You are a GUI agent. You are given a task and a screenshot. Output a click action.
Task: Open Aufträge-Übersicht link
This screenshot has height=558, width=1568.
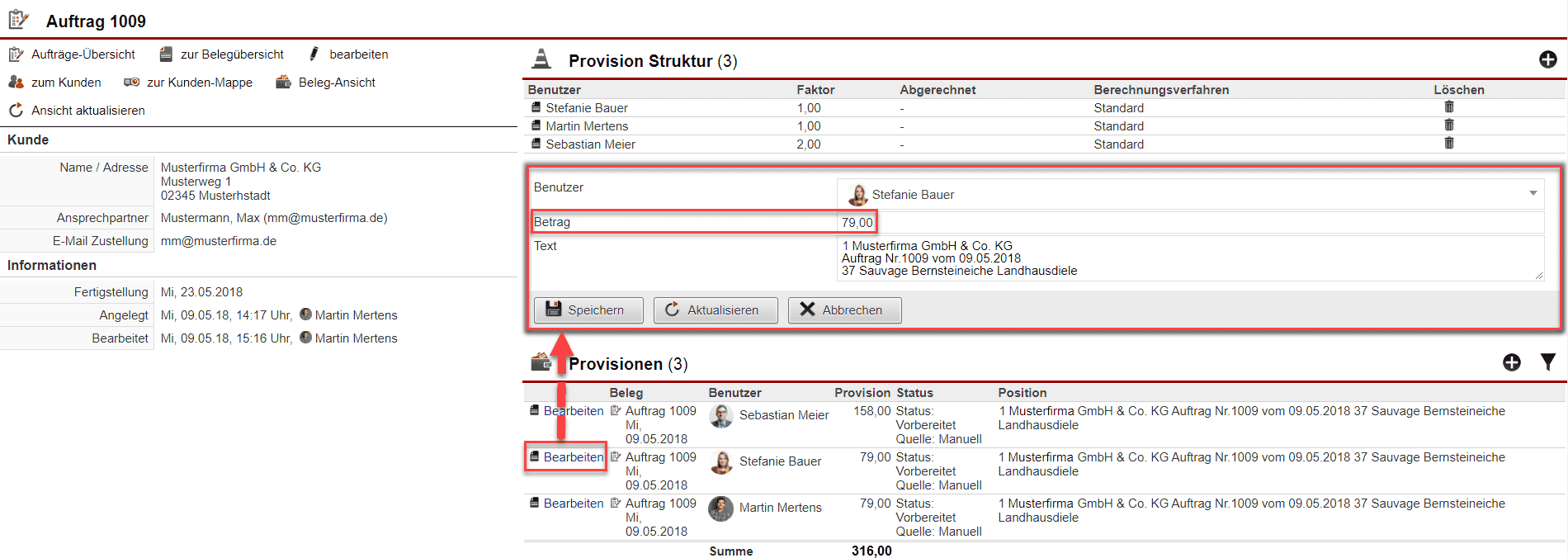coord(83,54)
